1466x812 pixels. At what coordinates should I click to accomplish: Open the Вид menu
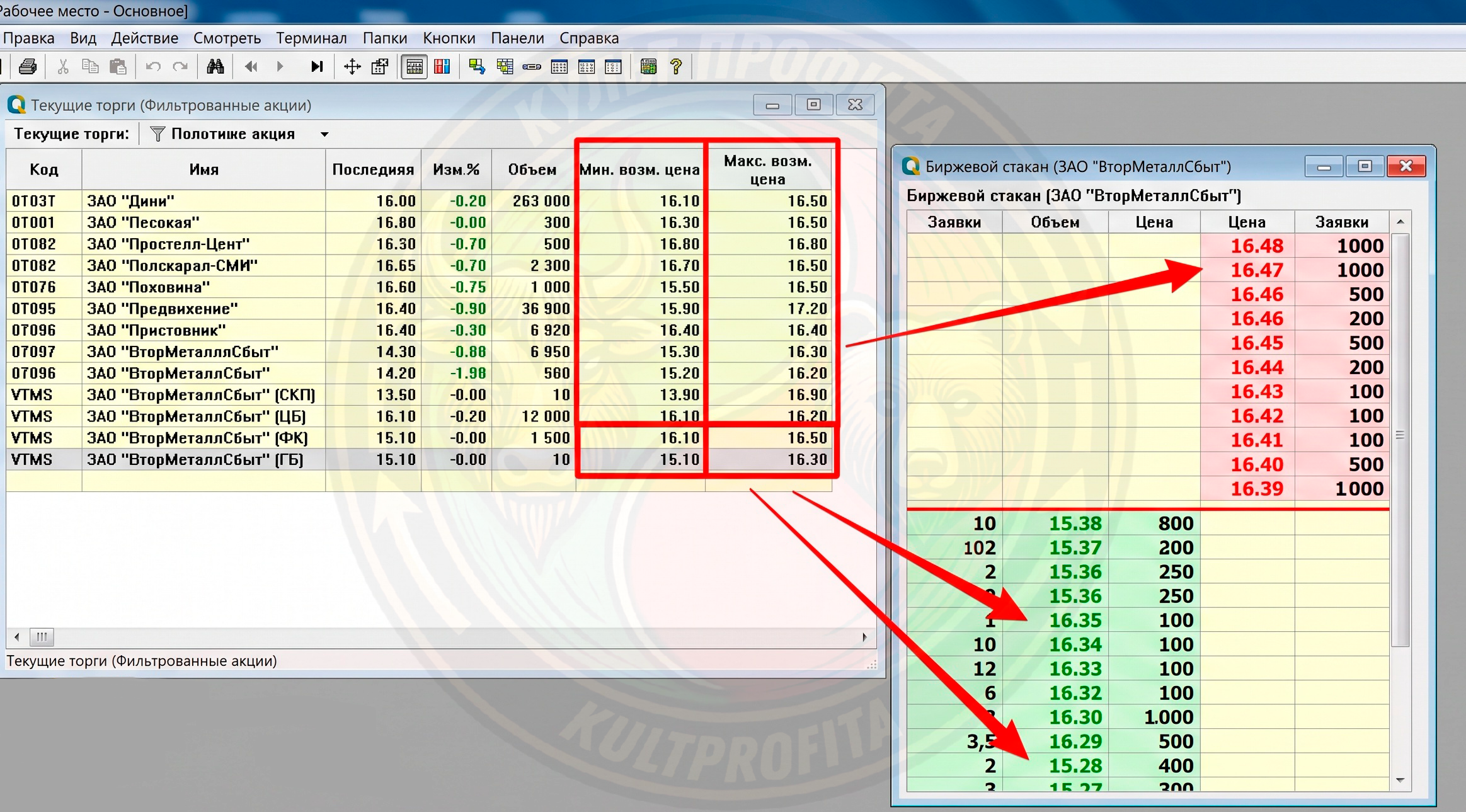point(83,38)
